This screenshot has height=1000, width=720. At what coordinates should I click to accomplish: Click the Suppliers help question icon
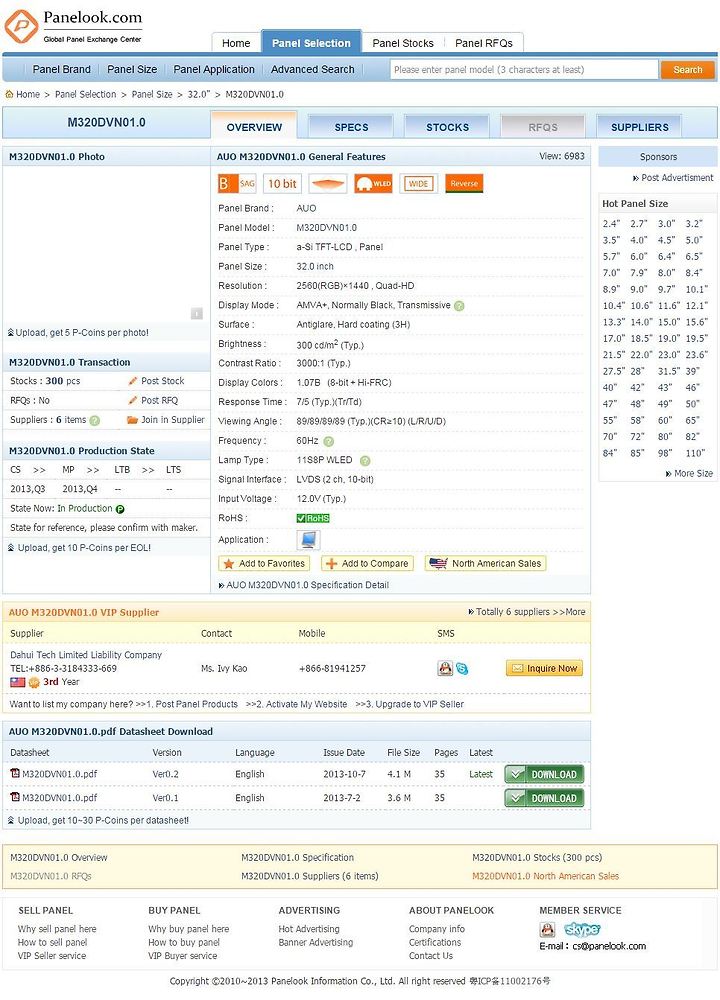(94, 420)
